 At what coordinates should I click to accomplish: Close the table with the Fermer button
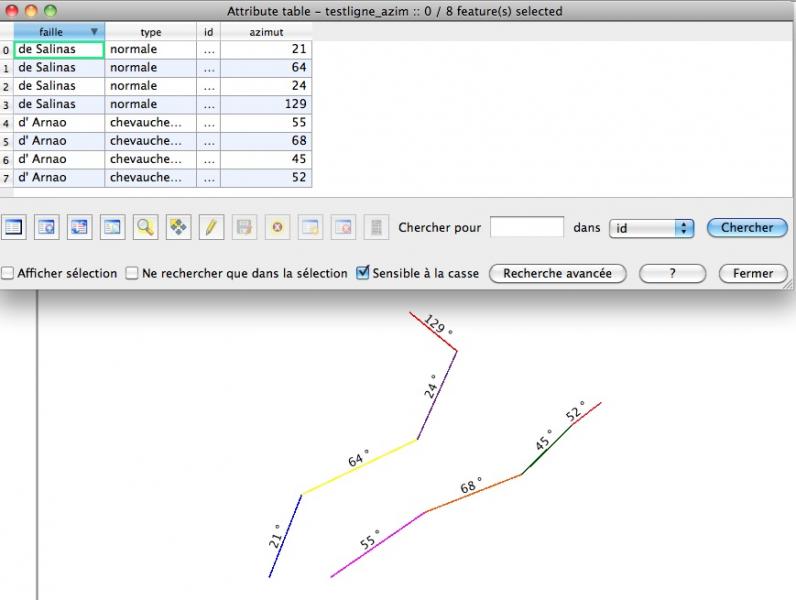pos(752,273)
